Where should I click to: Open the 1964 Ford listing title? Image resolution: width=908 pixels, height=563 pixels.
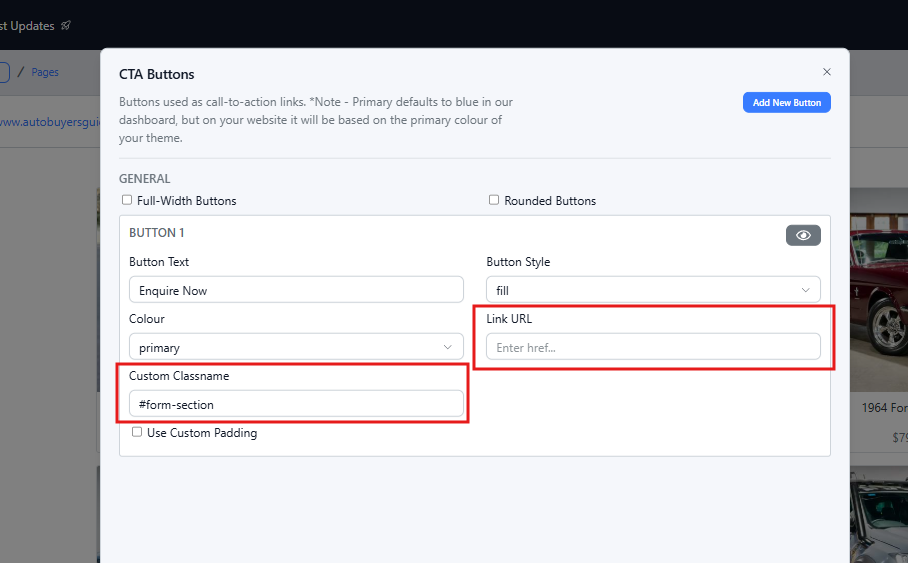tap(884, 408)
